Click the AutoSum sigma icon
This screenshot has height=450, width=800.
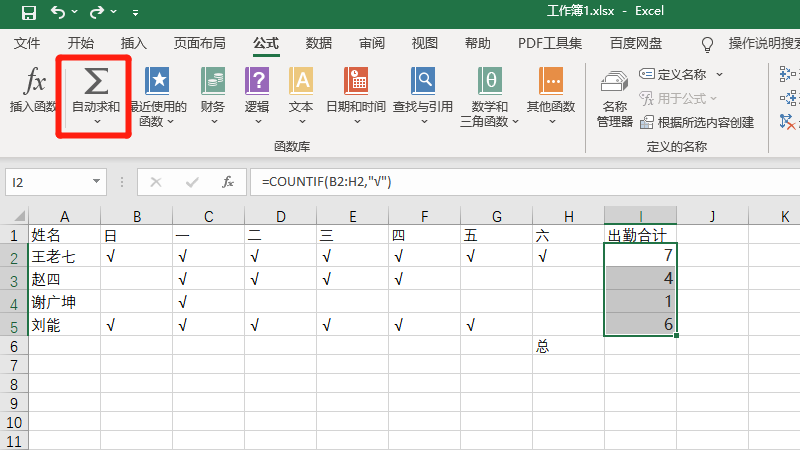coord(96,80)
